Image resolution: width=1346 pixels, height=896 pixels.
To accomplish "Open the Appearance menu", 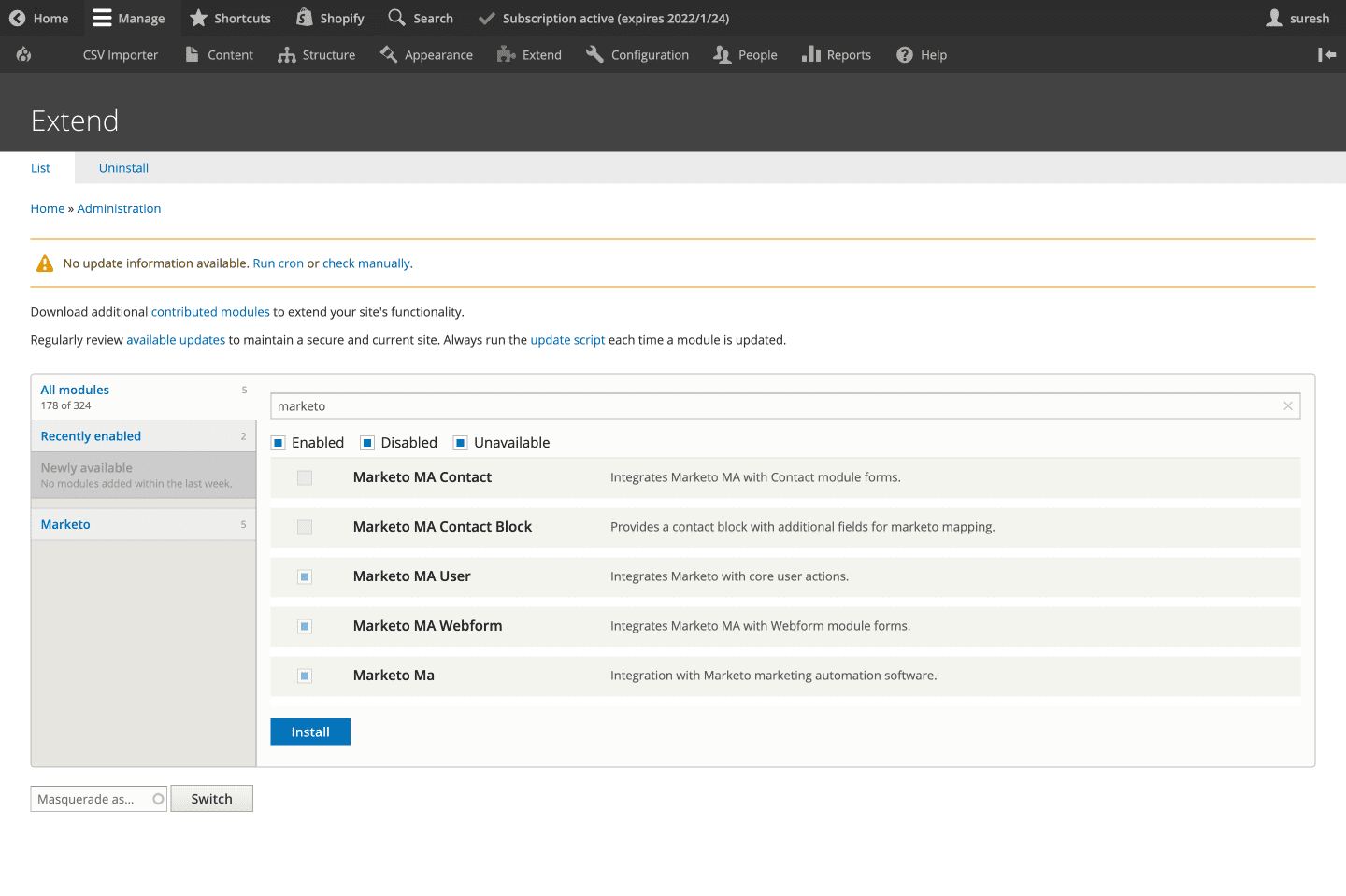I will point(426,55).
